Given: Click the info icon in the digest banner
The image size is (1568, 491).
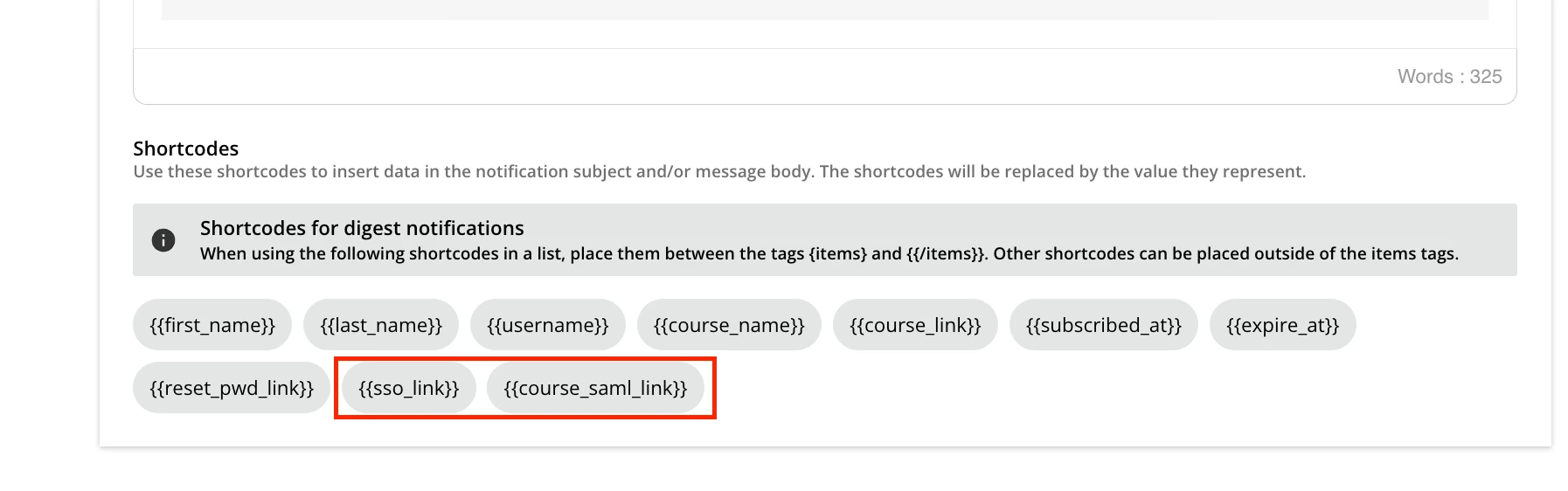Looking at the screenshot, I should [x=163, y=240].
